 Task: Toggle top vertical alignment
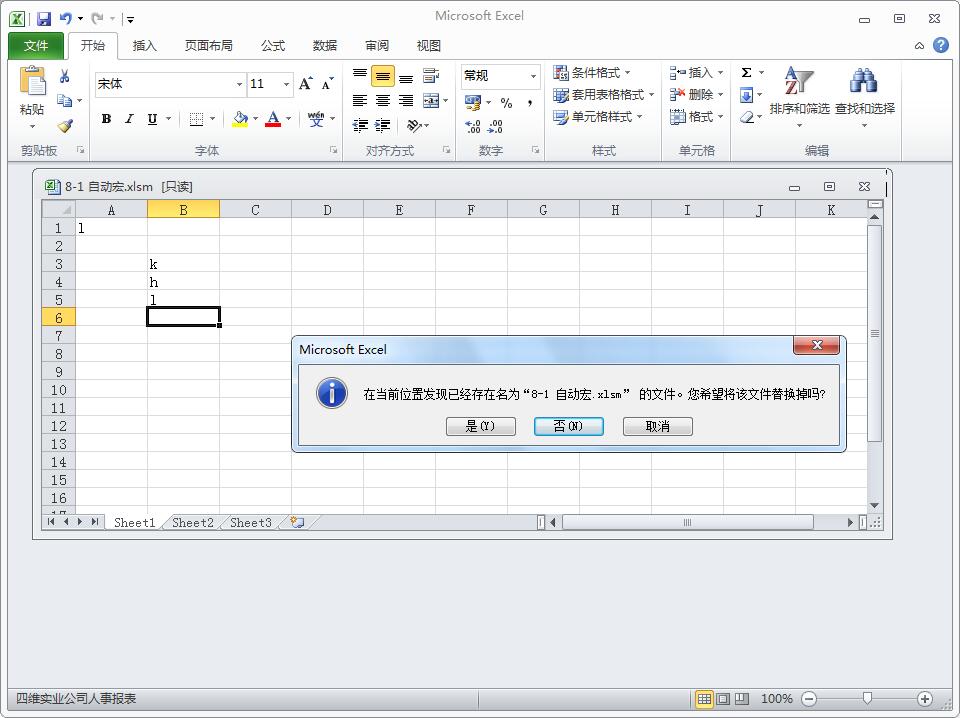coord(360,76)
